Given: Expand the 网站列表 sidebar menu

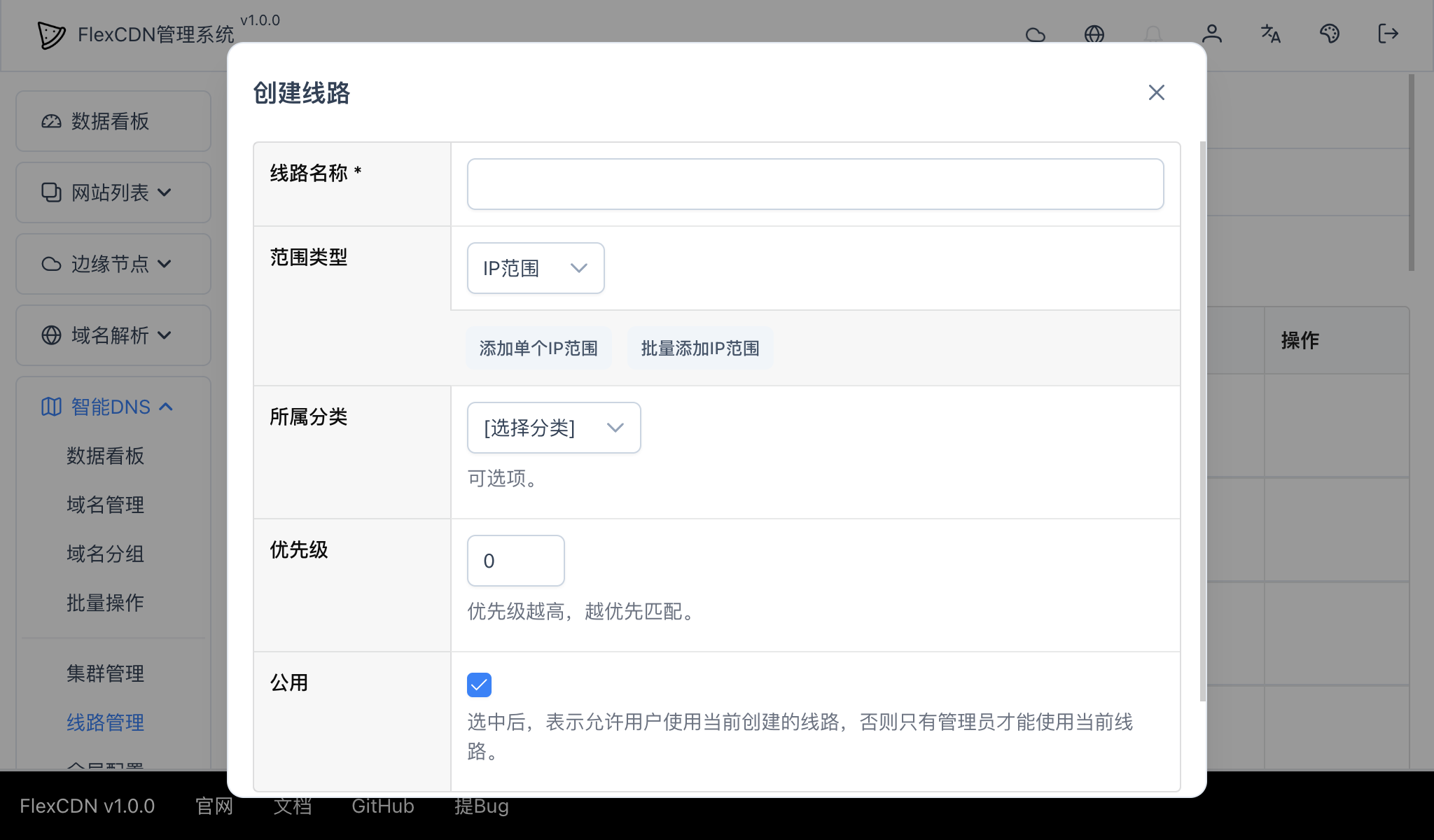Looking at the screenshot, I should [x=106, y=192].
